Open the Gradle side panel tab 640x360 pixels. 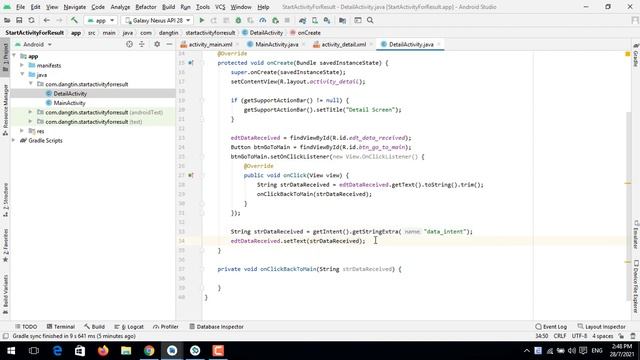636,55
